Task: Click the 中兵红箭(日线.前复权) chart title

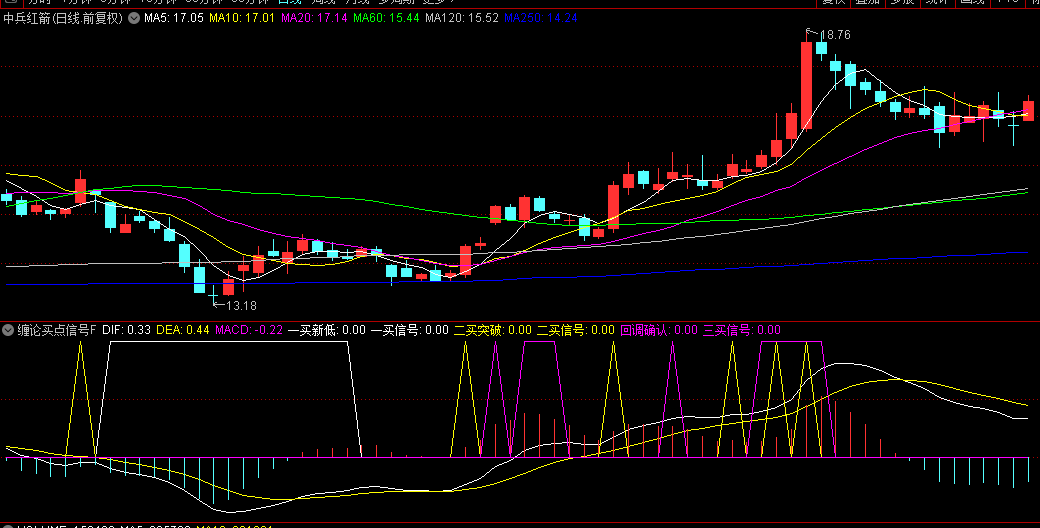Action: click(x=63, y=19)
